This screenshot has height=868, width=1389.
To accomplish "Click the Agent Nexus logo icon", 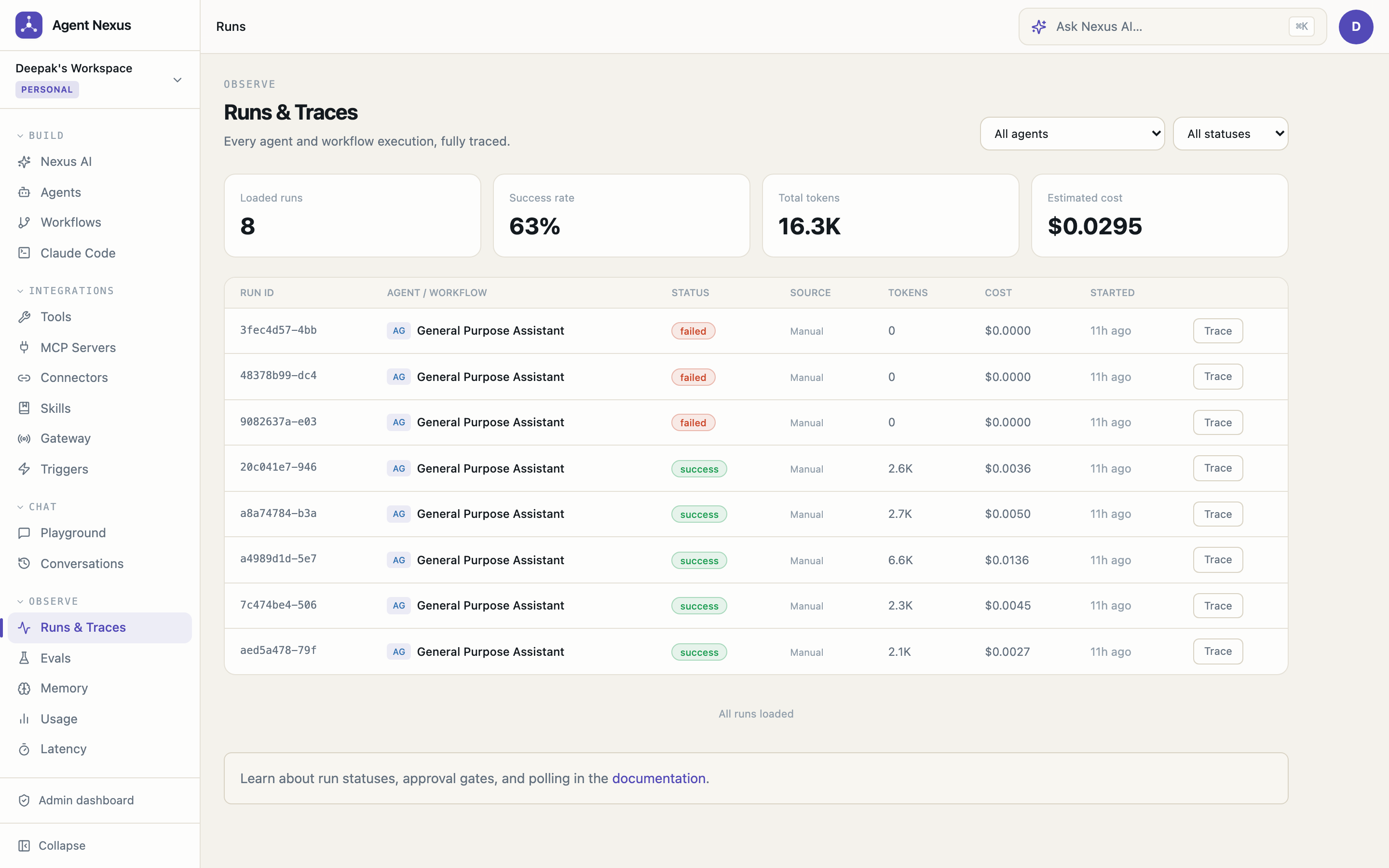I will [29, 25].
